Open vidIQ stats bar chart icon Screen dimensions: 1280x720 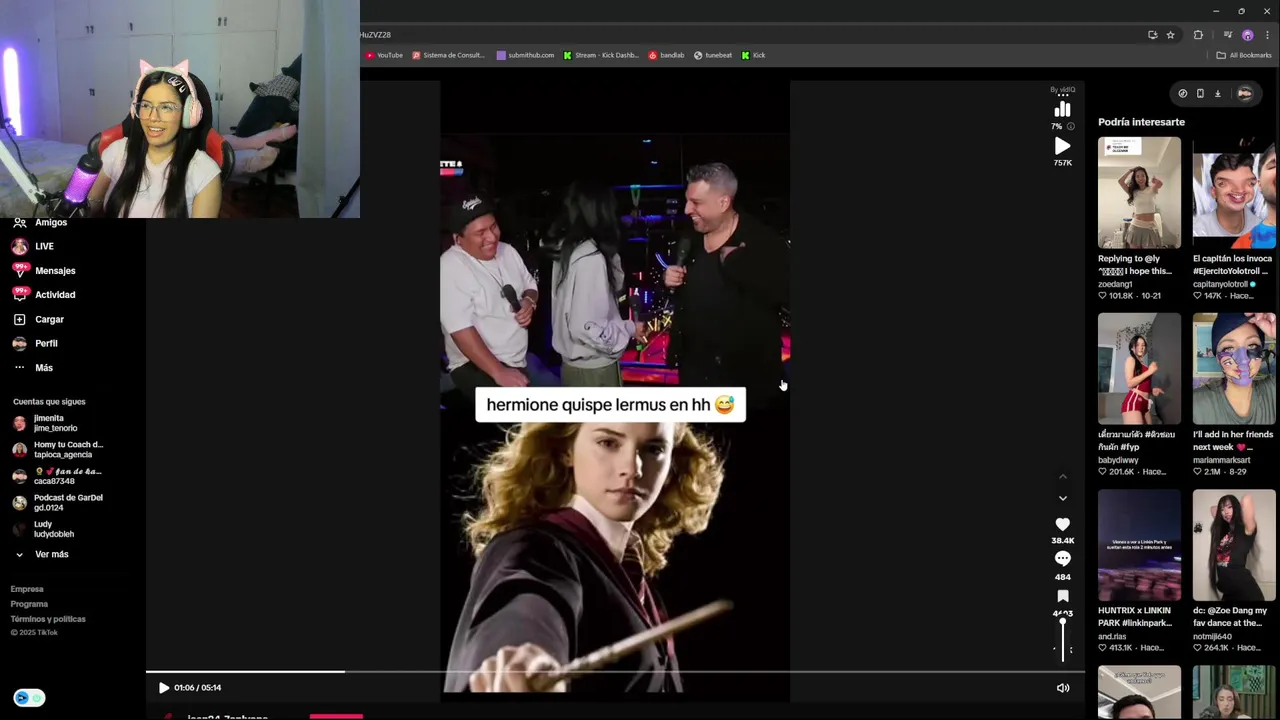coord(1062,109)
